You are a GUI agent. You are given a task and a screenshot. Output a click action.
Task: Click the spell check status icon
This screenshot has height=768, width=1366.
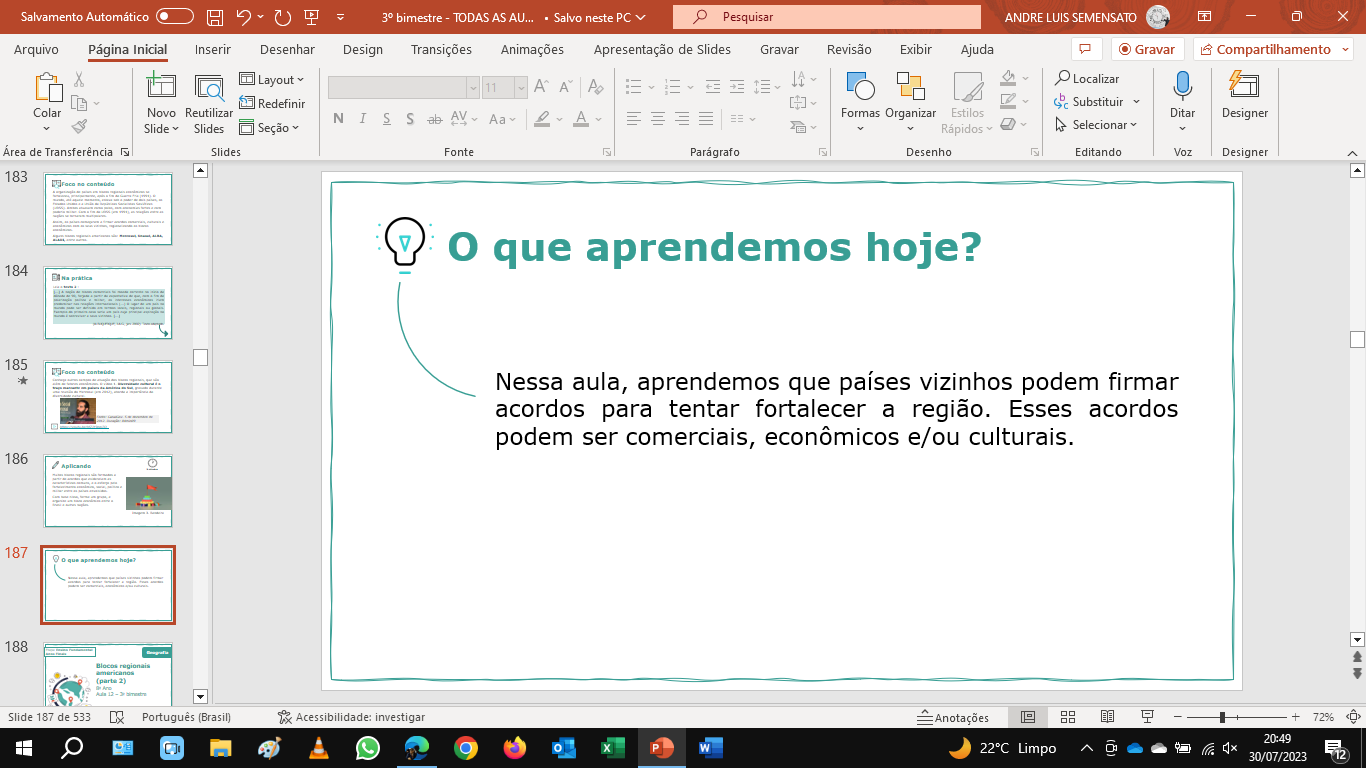point(117,717)
